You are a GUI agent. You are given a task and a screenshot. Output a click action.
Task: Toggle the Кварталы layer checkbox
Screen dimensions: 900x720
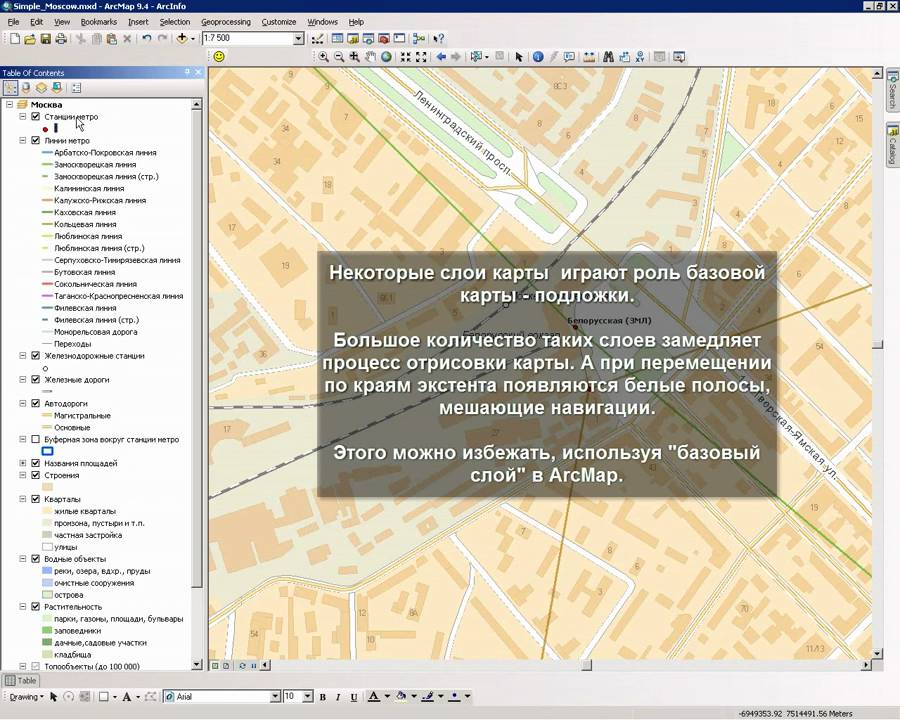click(36, 499)
